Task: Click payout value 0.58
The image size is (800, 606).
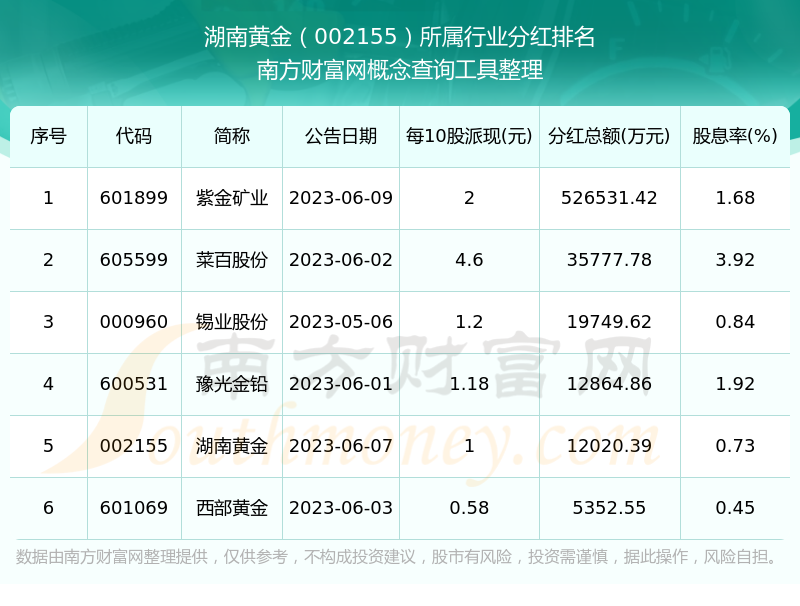Action: point(469,508)
